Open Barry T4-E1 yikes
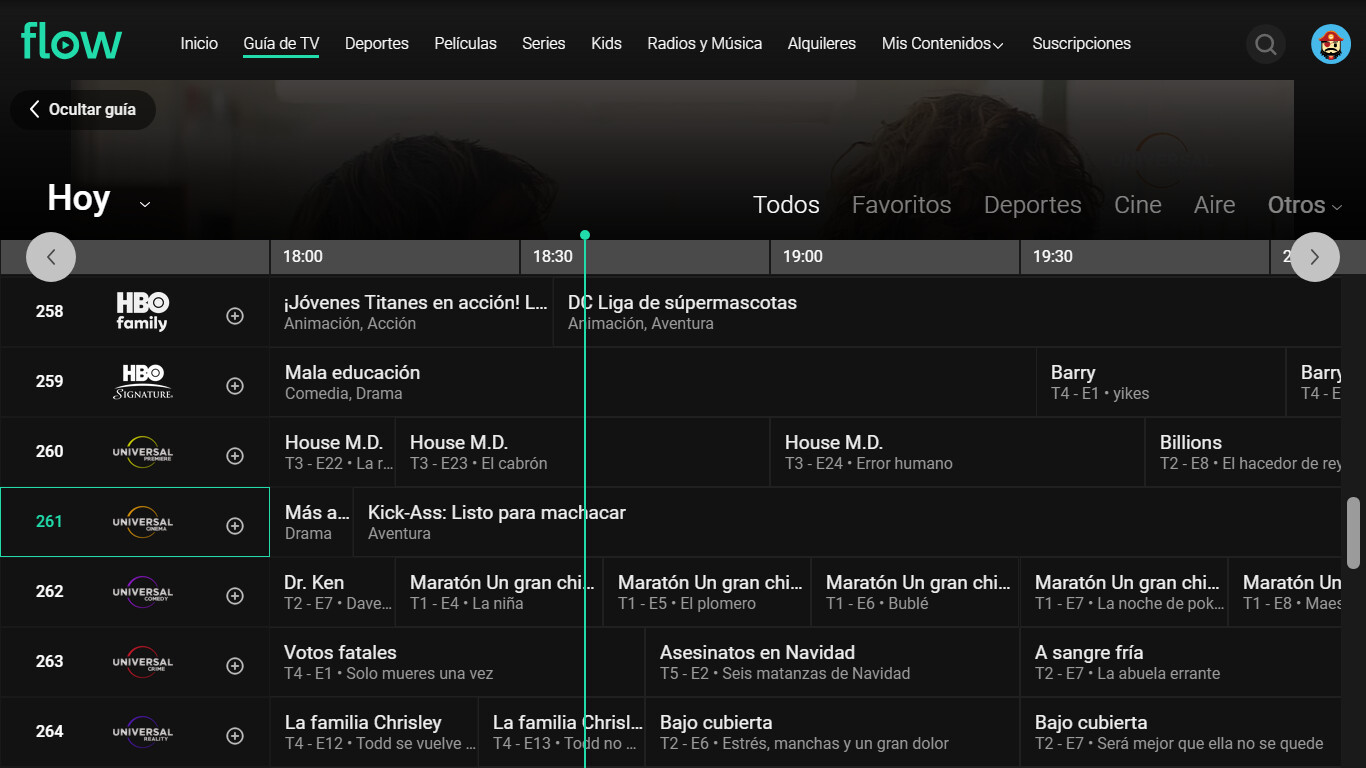 click(1161, 382)
